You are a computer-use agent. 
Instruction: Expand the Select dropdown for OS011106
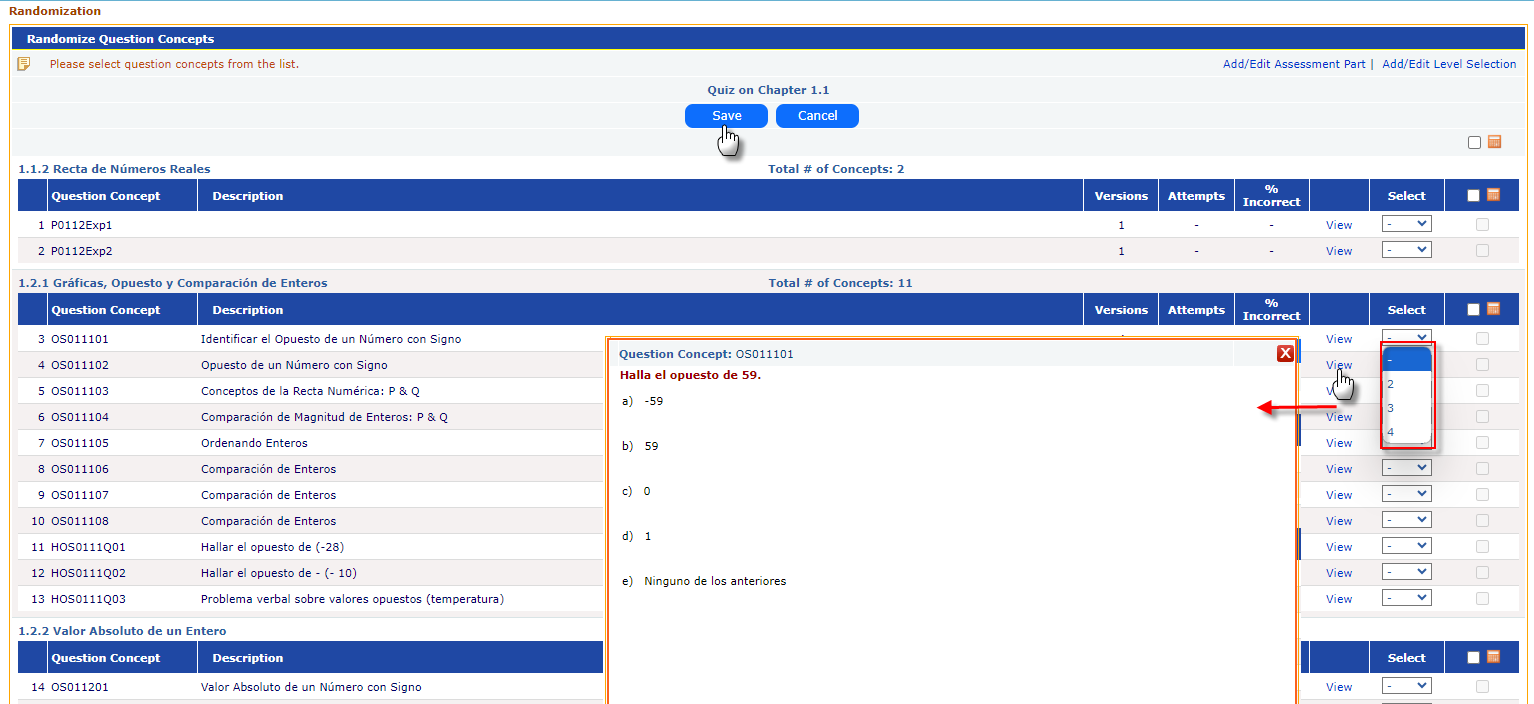[1406, 468]
